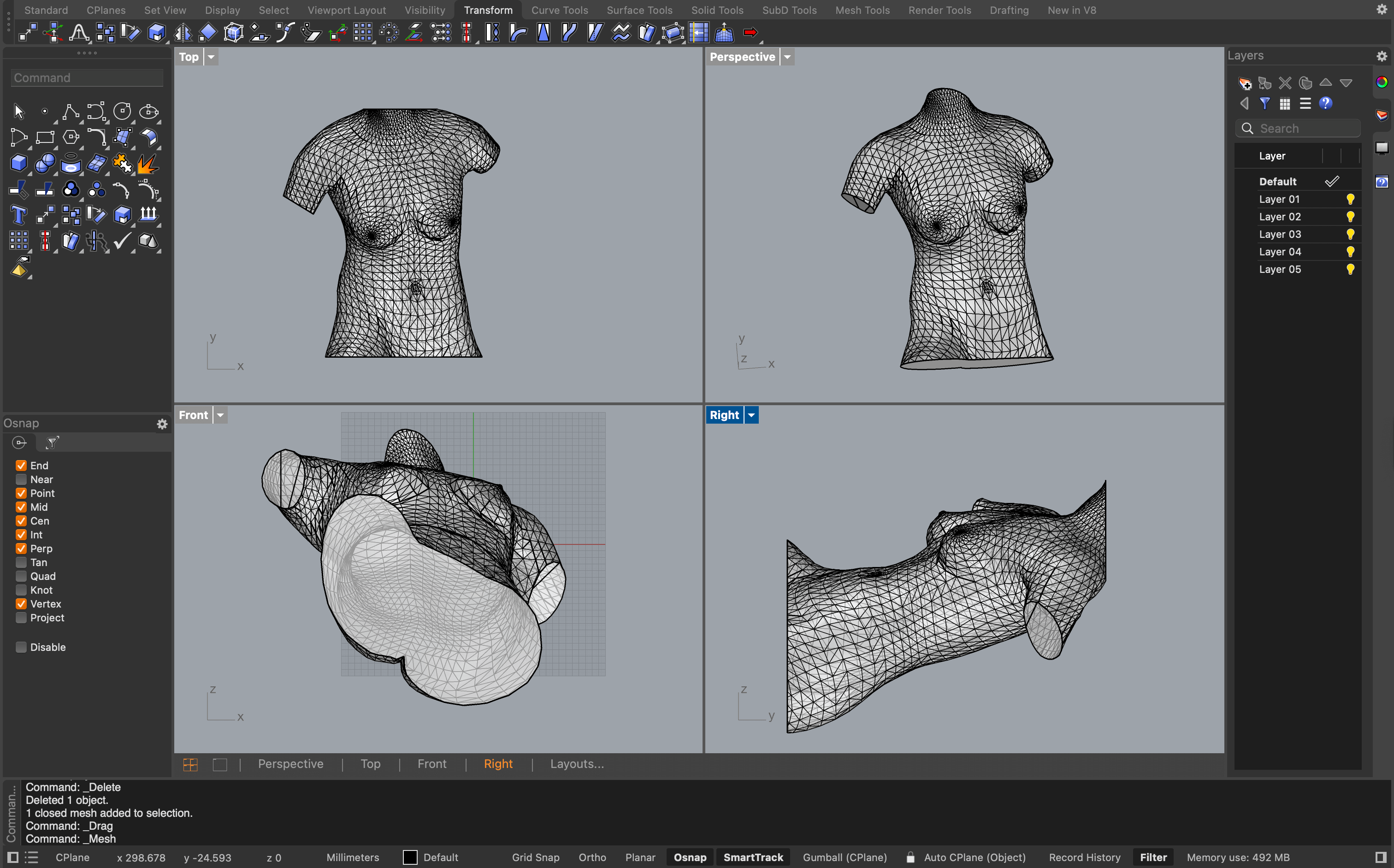Switch to the Mesh Tools tab
The image size is (1394, 868).
862,10
